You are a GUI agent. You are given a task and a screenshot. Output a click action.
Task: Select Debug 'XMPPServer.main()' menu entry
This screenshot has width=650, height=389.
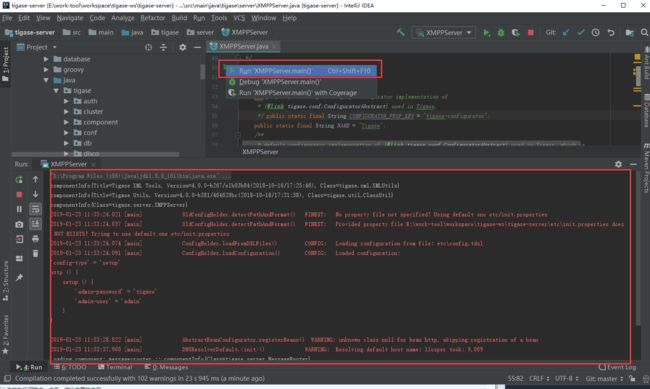(x=301, y=82)
